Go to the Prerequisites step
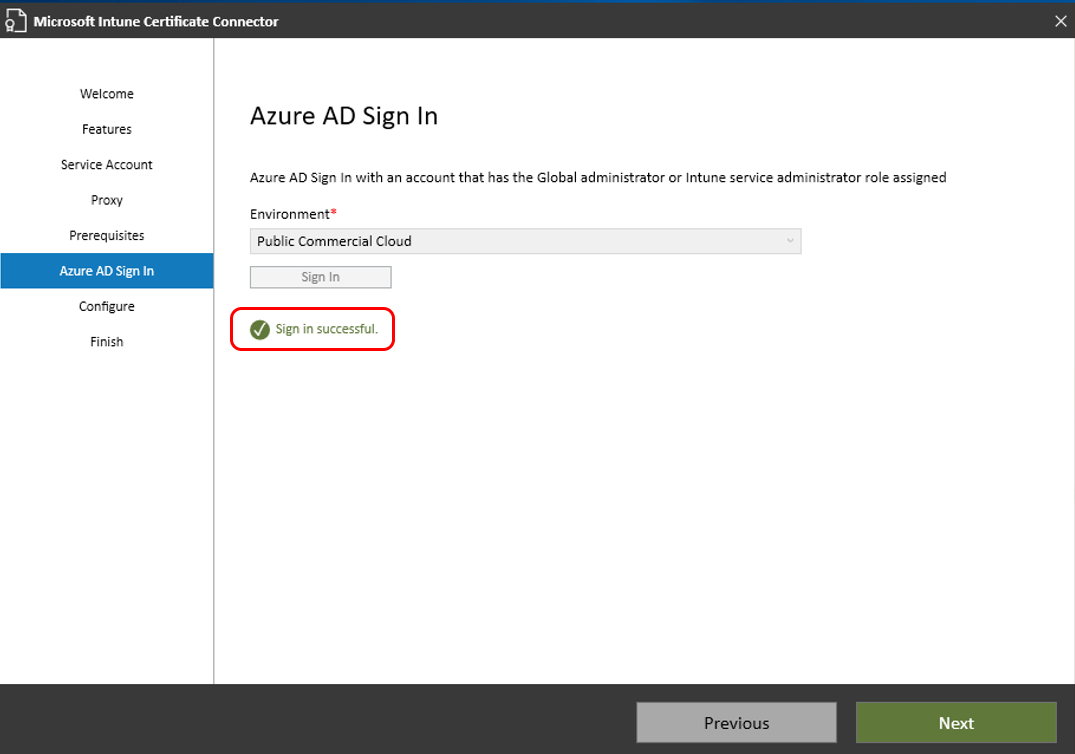 (x=106, y=235)
